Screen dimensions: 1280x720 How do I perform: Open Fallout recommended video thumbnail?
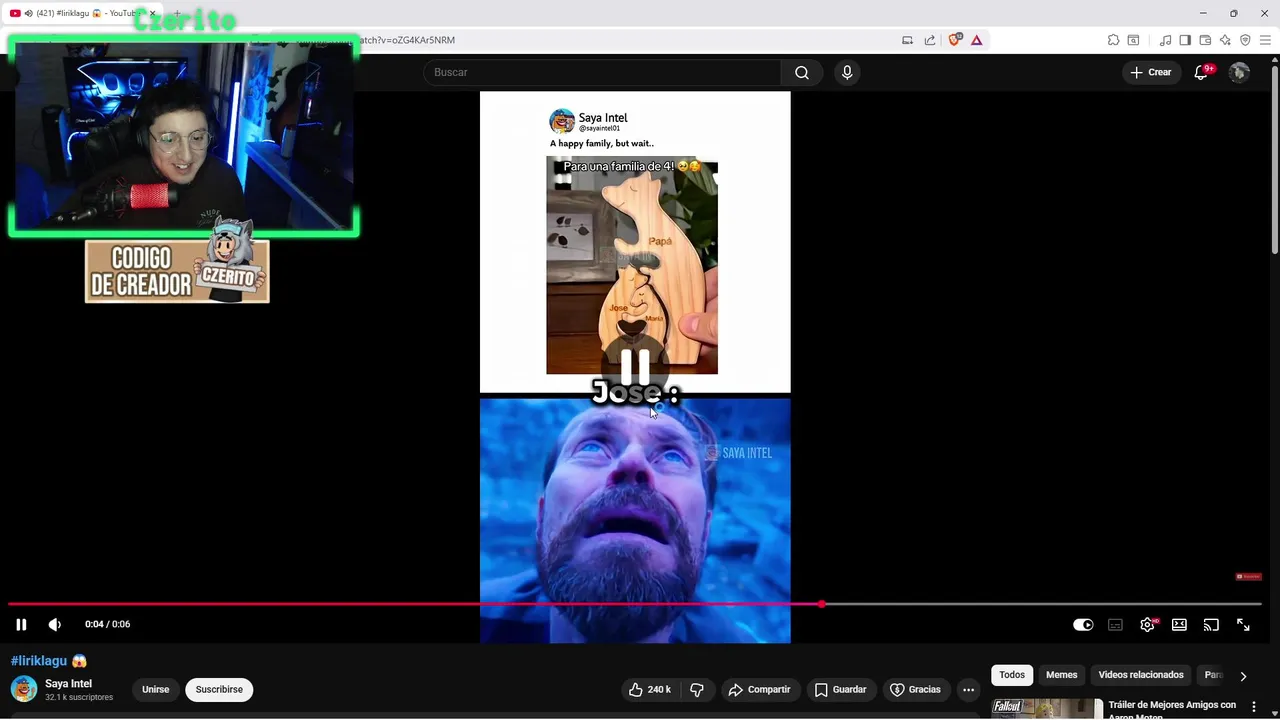pos(1047,708)
